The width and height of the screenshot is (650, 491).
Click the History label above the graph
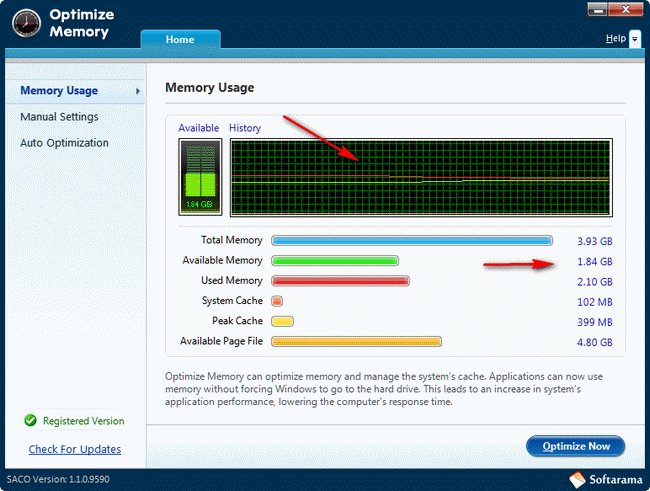pos(245,128)
